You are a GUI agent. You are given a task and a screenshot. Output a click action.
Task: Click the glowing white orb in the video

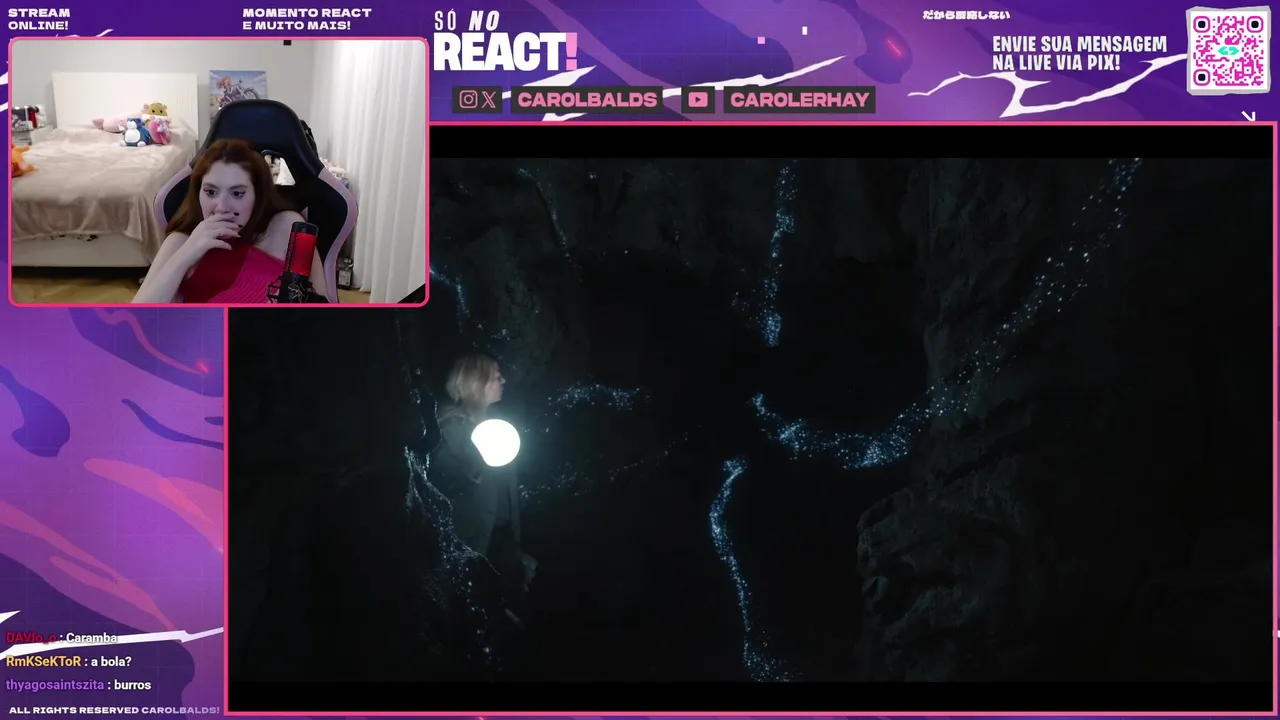(x=495, y=442)
